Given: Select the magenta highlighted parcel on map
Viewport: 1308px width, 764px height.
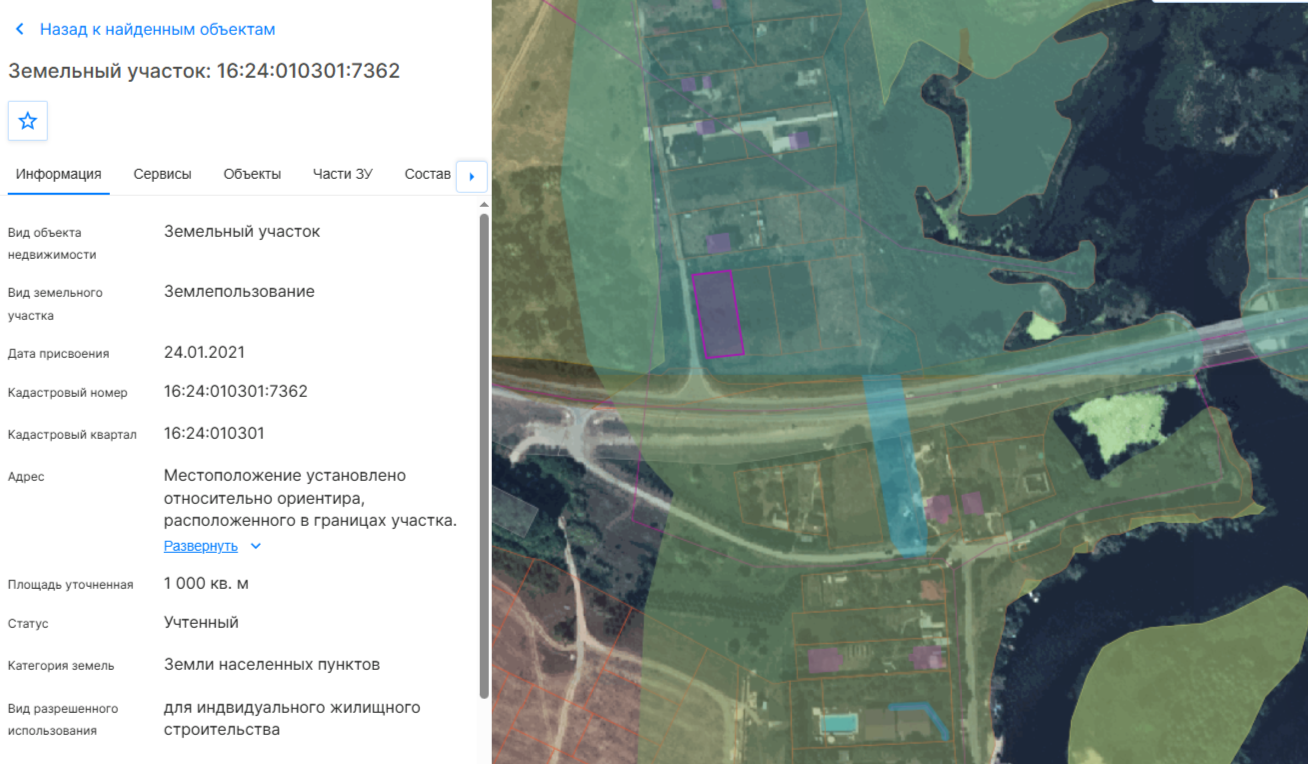Looking at the screenshot, I should coord(718,313).
